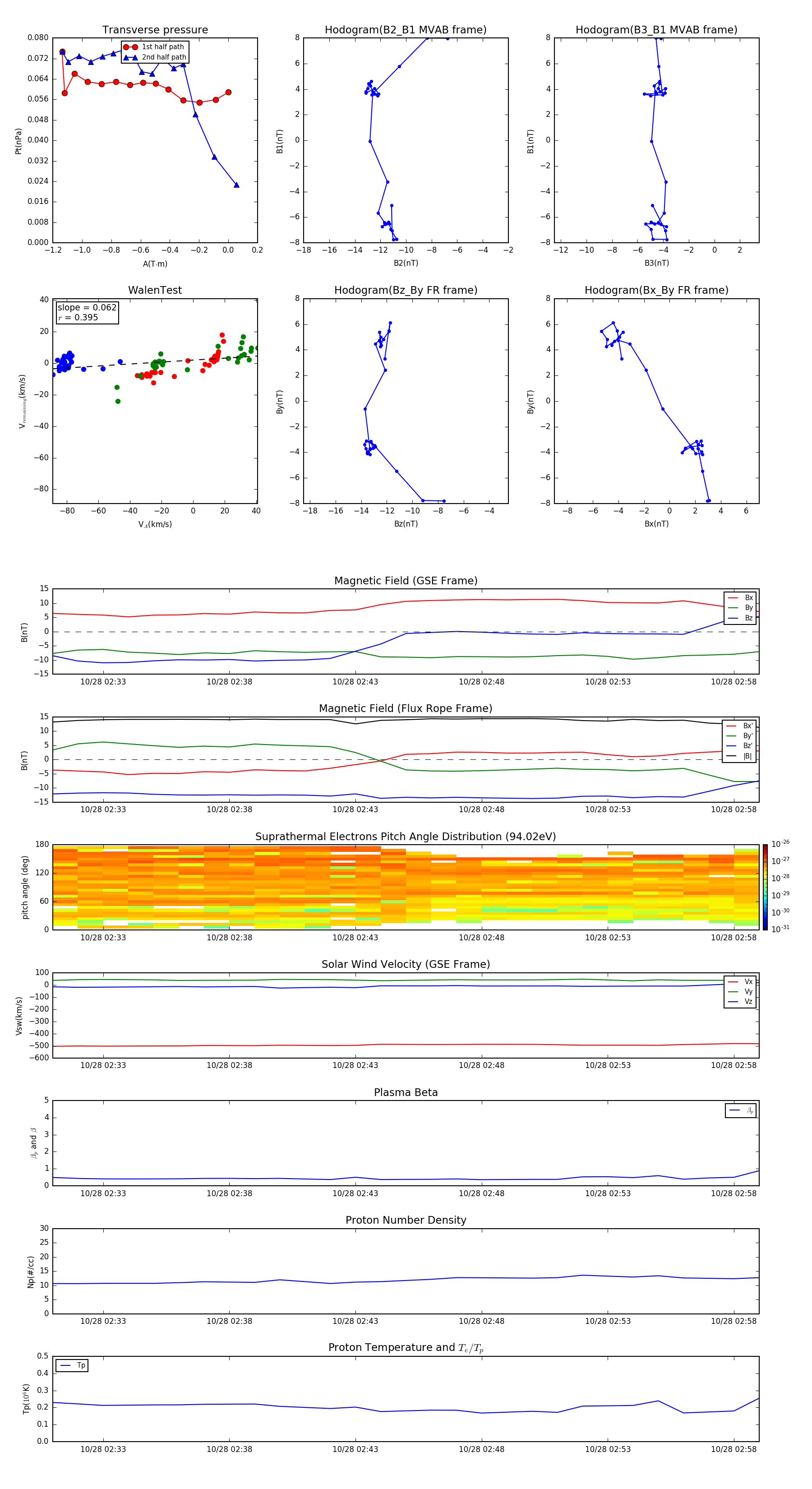This screenshot has height=1489, width=812.
Task: Click 'V_A(km/s)' x-axis label in WalenTest
Action: (x=155, y=524)
